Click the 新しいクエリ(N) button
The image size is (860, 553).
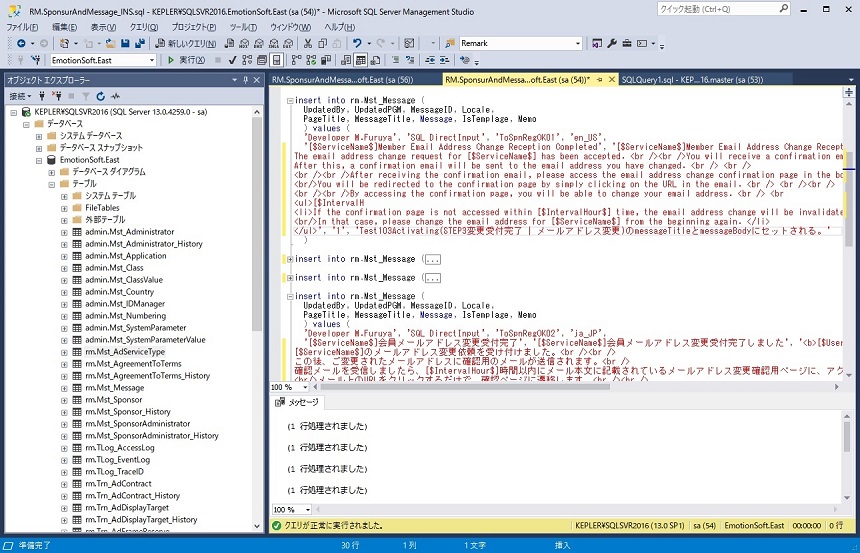(x=185, y=43)
